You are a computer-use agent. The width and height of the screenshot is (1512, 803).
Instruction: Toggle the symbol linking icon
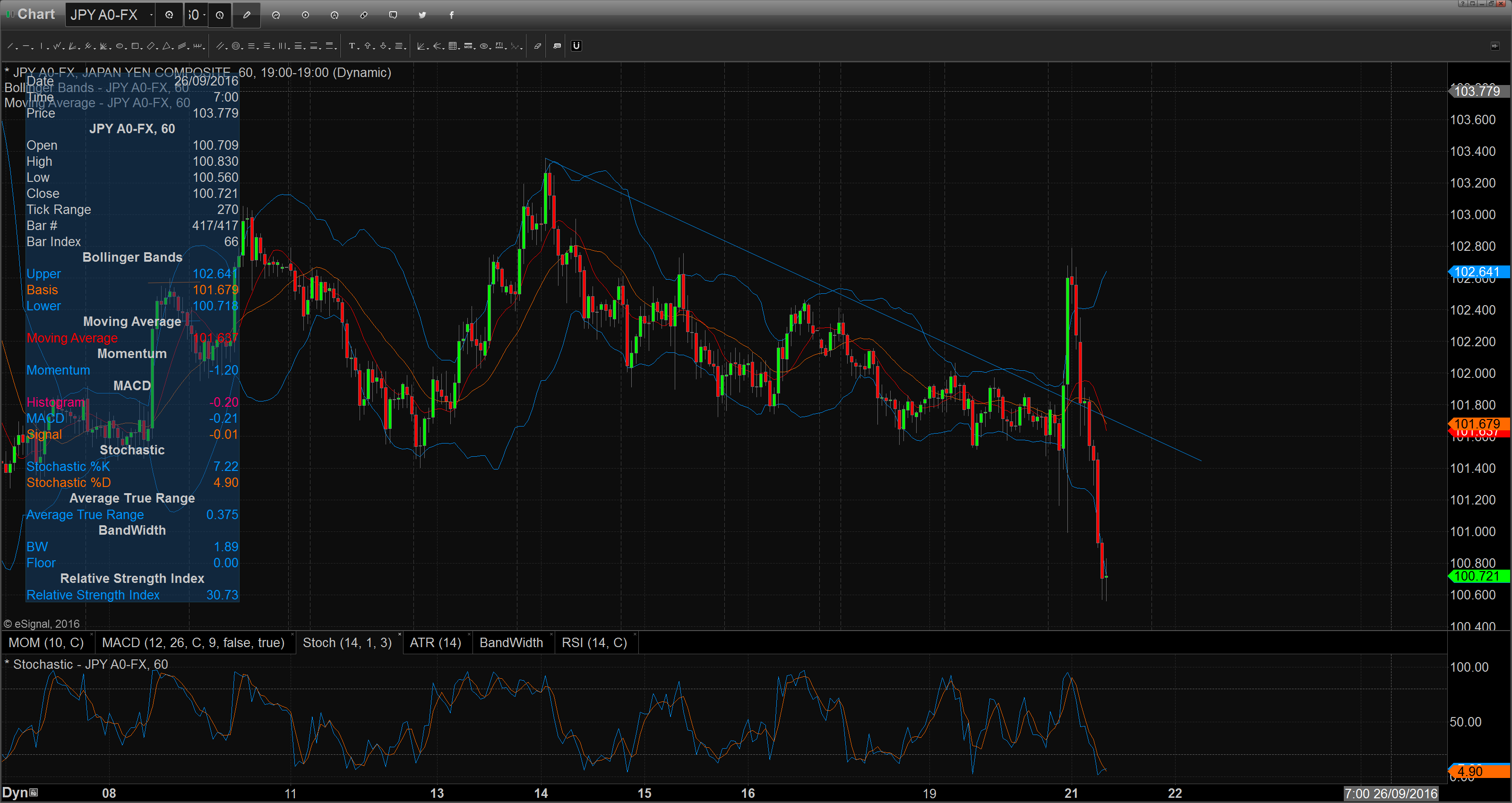364,15
